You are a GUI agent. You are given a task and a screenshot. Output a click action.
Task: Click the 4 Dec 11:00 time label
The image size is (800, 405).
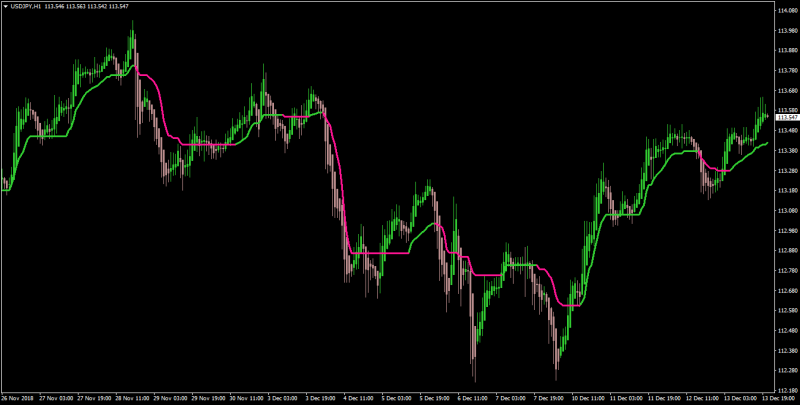pos(356,397)
